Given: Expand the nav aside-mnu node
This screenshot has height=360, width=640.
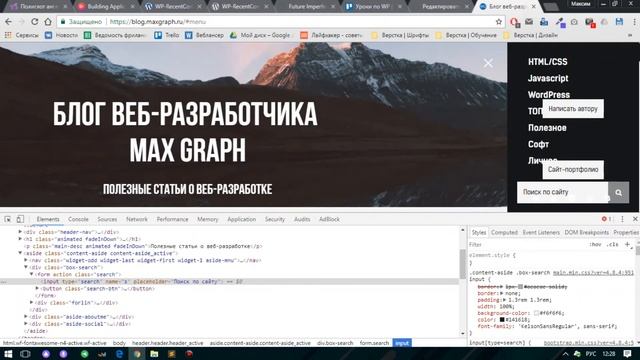Looking at the screenshot, I should (x=26, y=260).
